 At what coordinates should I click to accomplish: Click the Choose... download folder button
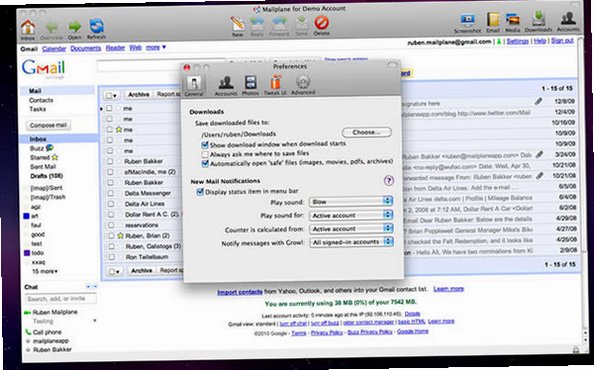pos(366,132)
